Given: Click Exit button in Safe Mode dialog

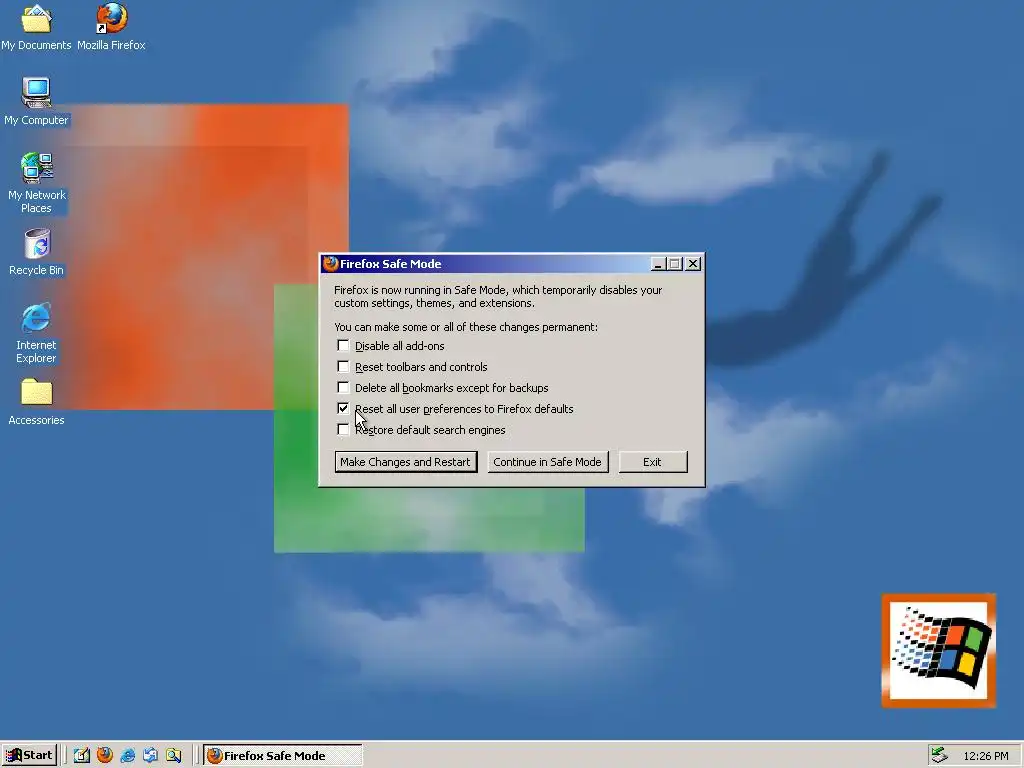Looking at the screenshot, I should (x=652, y=462).
